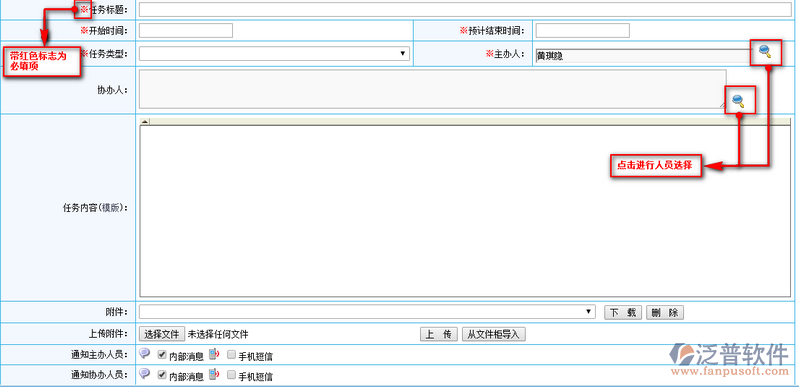Expand the 附件 dropdown list
This screenshot has height=387, width=799.
coord(367,312)
